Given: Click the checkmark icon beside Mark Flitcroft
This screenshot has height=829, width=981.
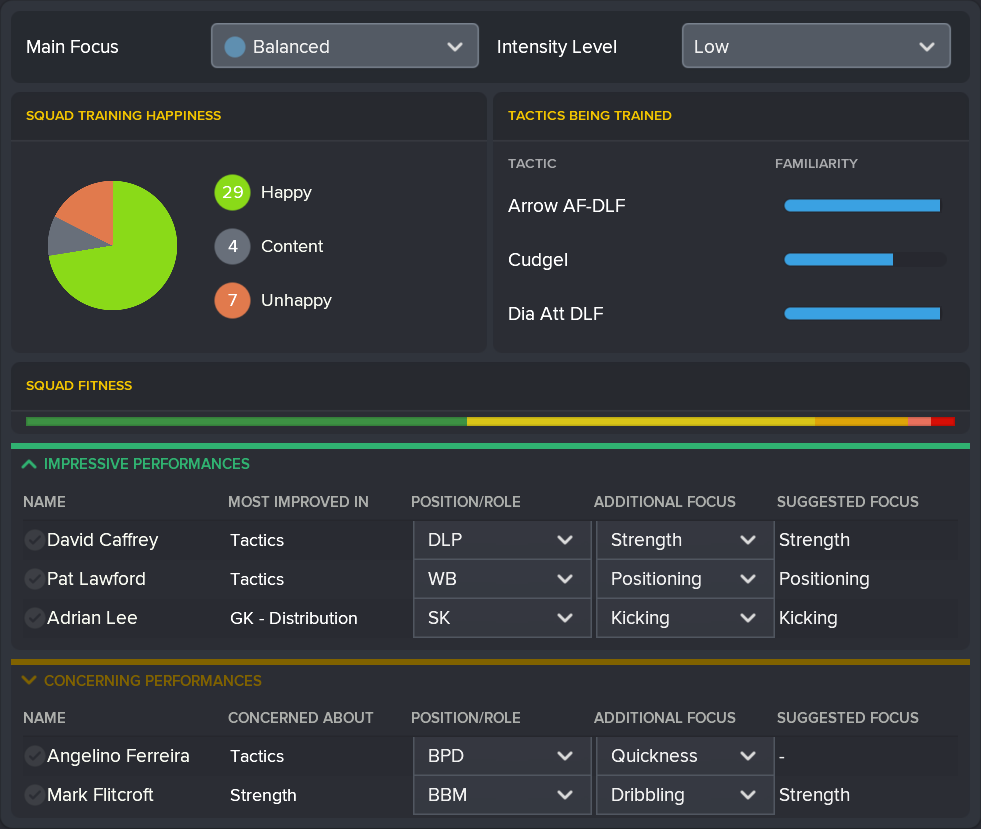Looking at the screenshot, I should (x=34, y=795).
